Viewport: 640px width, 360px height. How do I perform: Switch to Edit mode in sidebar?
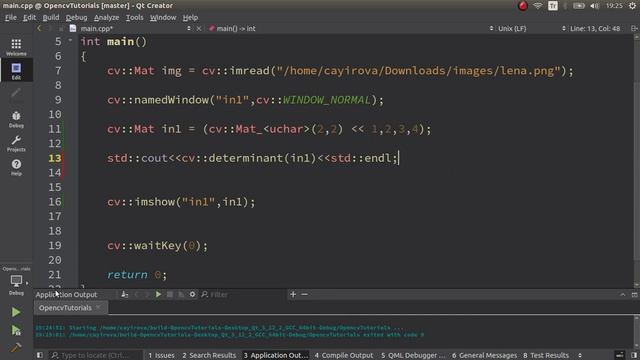coord(16,71)
